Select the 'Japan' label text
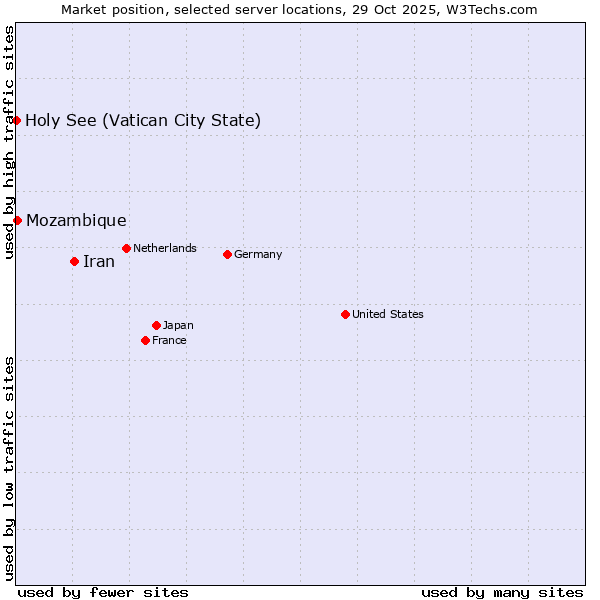This screenshot has width=600, height=600. click(x=178, y=325)
